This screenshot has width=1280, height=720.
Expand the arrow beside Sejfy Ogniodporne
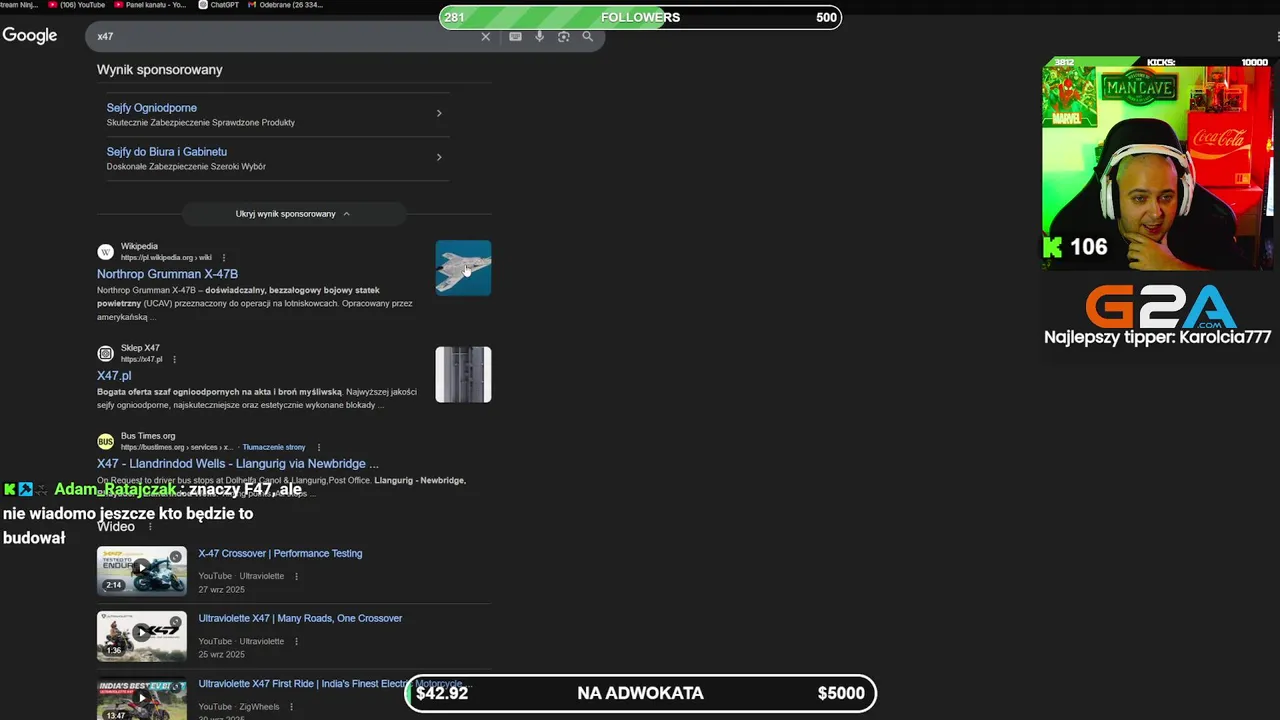pyautogui.click(x=438, y=113)
